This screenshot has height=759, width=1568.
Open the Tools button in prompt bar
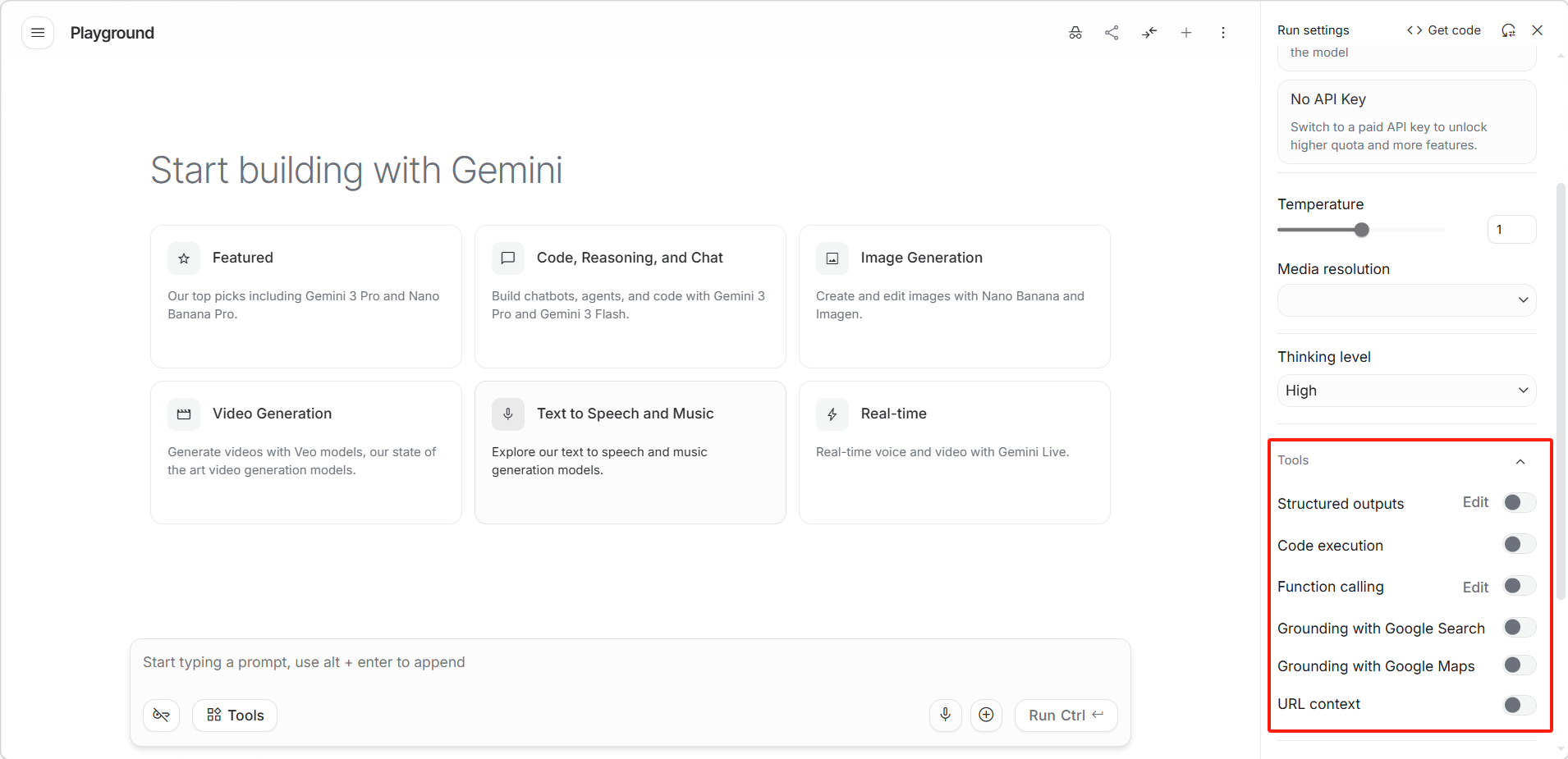235,716
